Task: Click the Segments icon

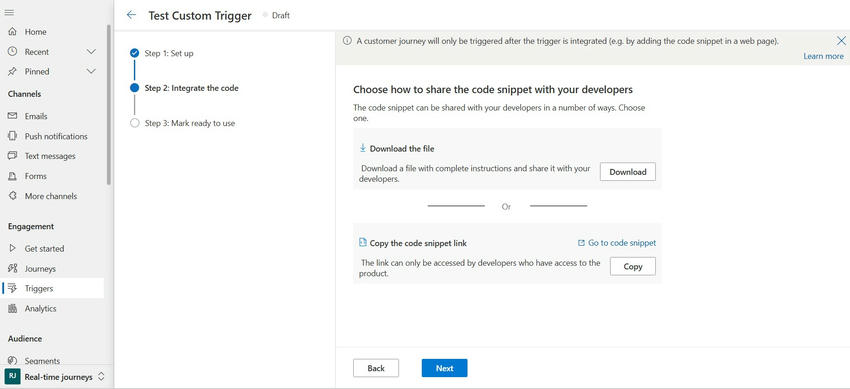Action: pyautogui.click(x=12, y=360)
